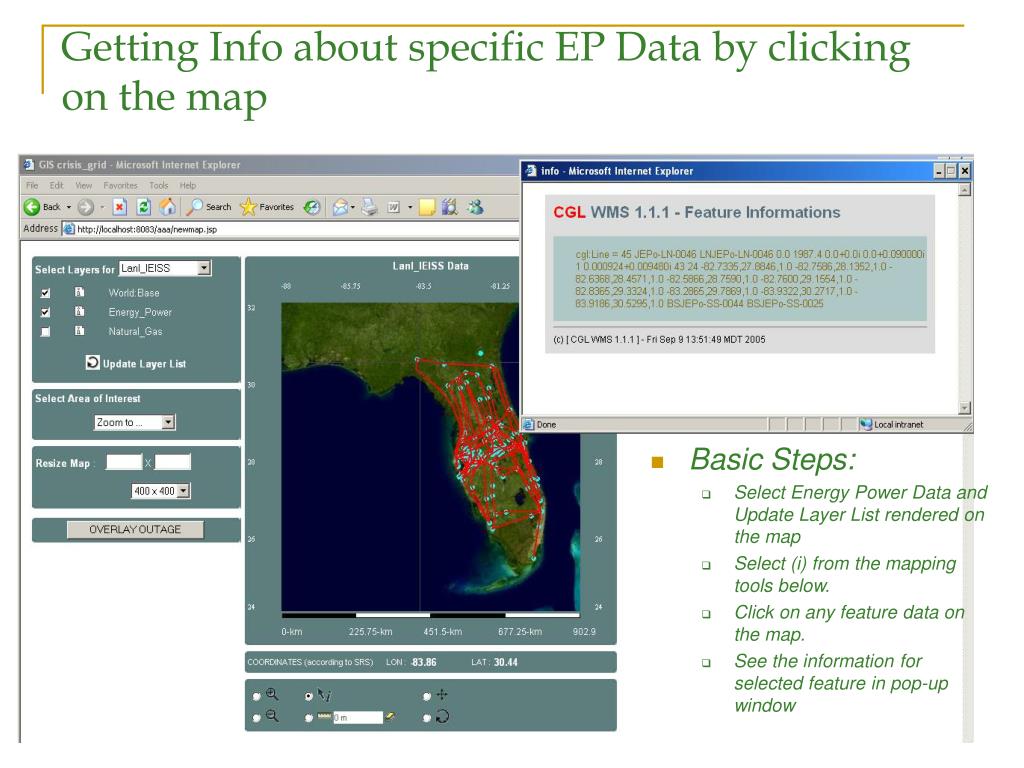Click the Update Layer List link text
1024x768 pixels.
pos(144,364)
